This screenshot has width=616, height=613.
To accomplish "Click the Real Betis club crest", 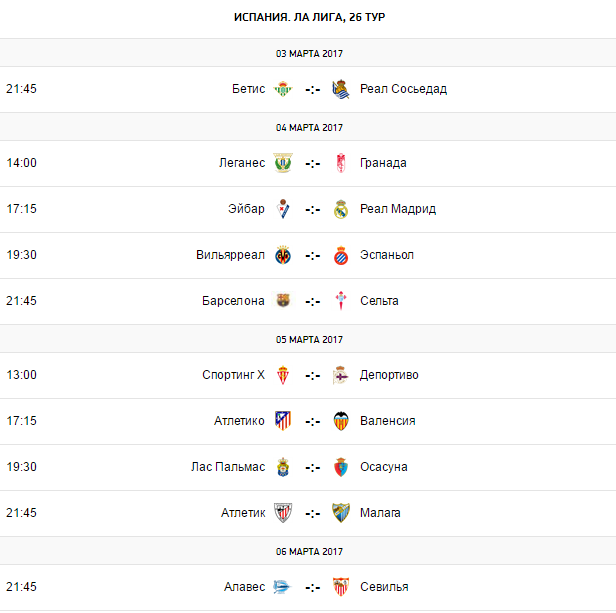I will point(283,89).
